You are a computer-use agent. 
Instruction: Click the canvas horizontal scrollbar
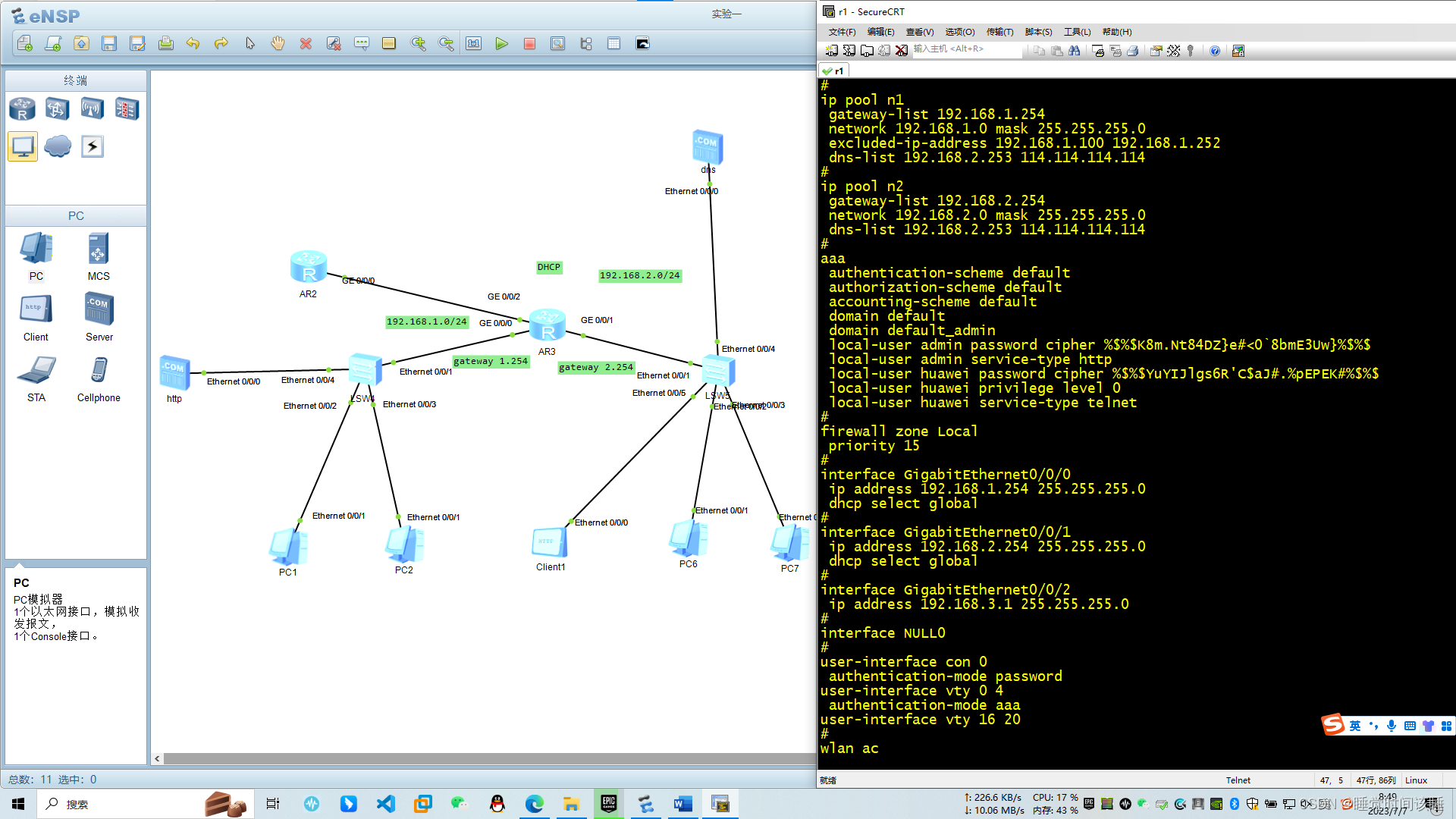(x=485, y=758)
